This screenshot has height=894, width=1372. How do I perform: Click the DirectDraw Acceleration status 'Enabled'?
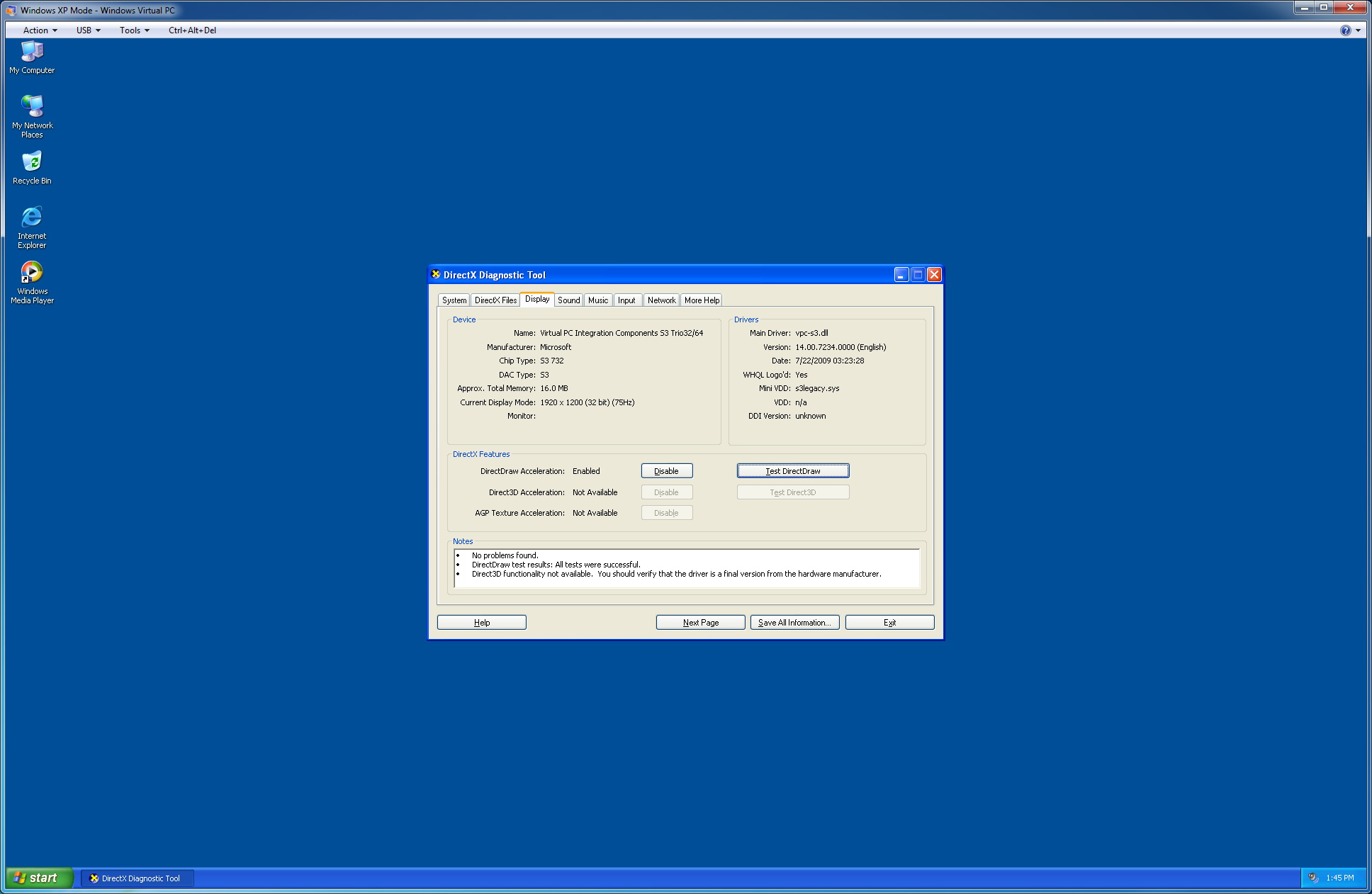[x=586, y=471]
